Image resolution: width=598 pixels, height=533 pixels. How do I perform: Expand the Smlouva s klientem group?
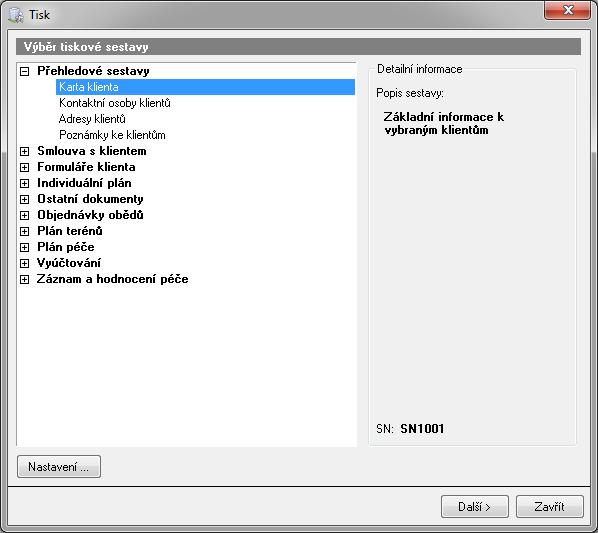(24, 151)
